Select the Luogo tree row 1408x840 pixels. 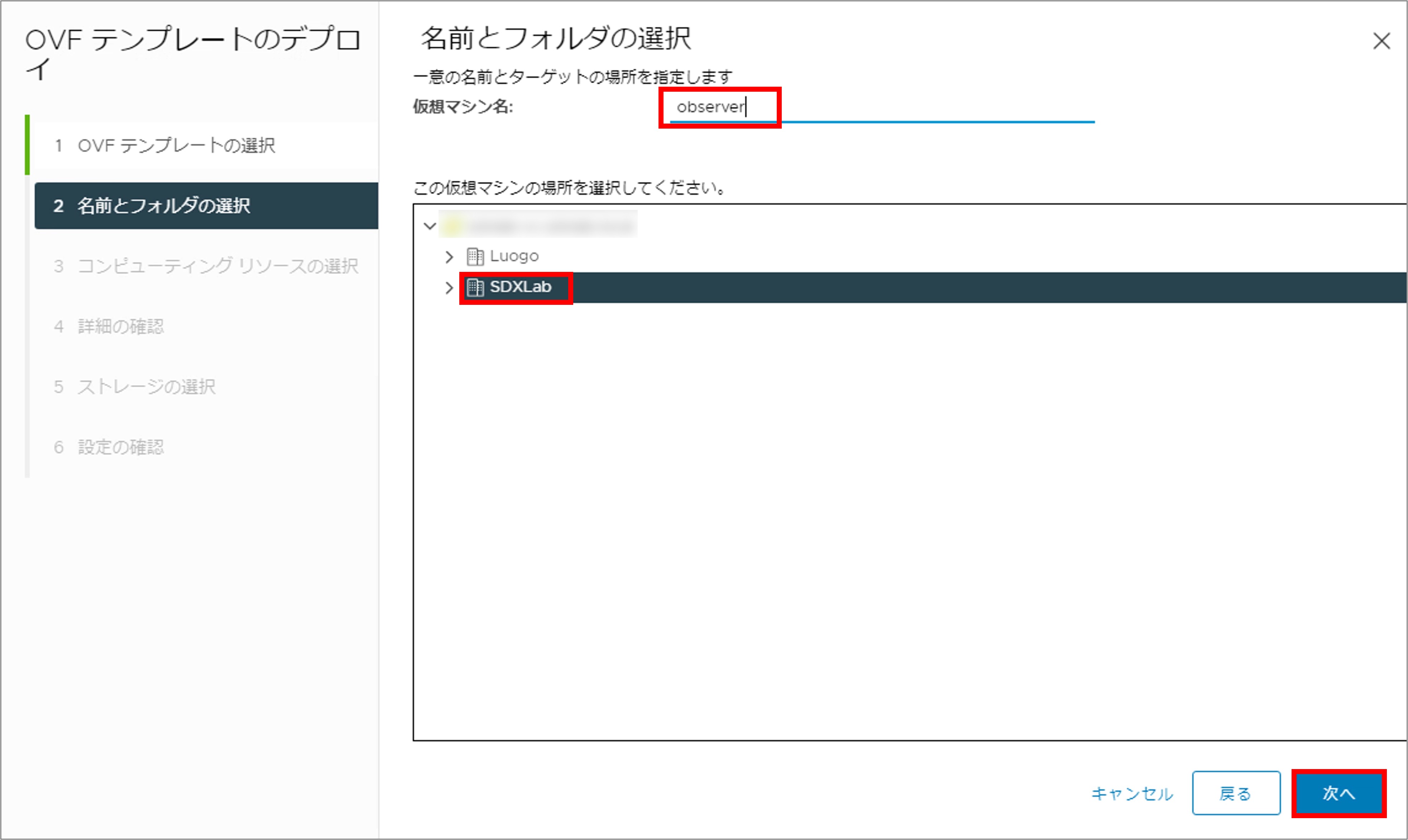tap(910, 257)
